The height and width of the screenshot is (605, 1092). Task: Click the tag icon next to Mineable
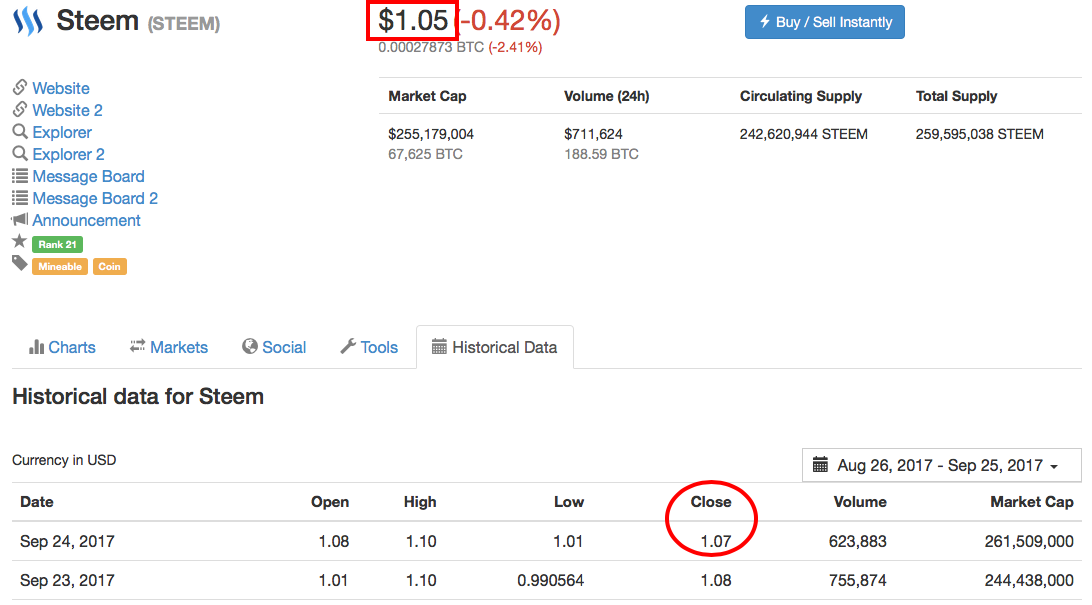click(20, 263)
